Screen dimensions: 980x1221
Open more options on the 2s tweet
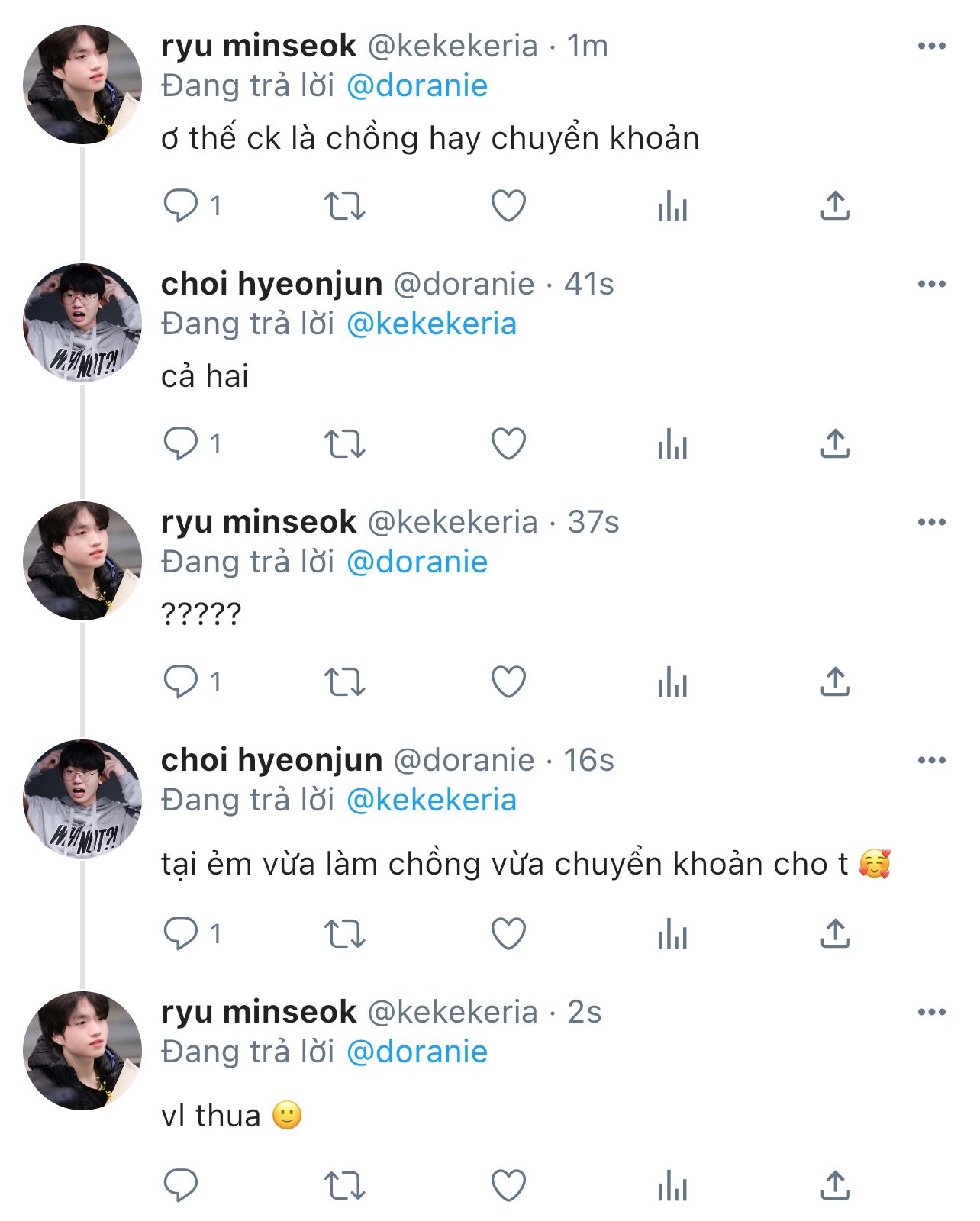click(x=931, y=1013)
